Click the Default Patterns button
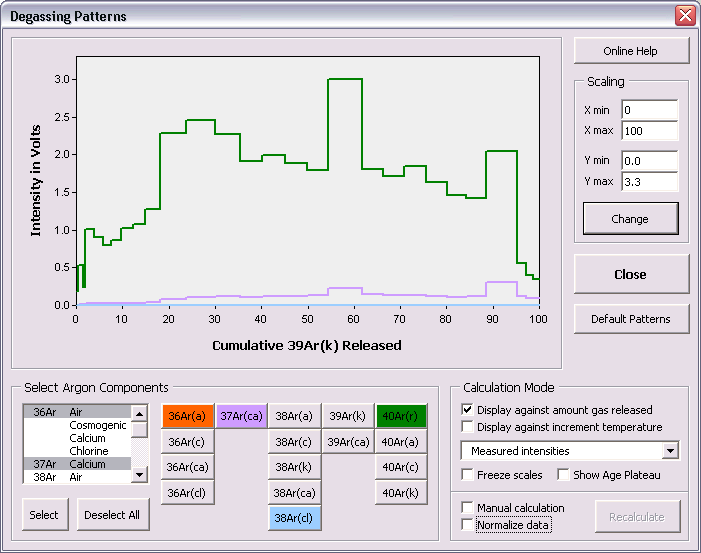Viewport: 701px width, 553px height. point(631,319)
